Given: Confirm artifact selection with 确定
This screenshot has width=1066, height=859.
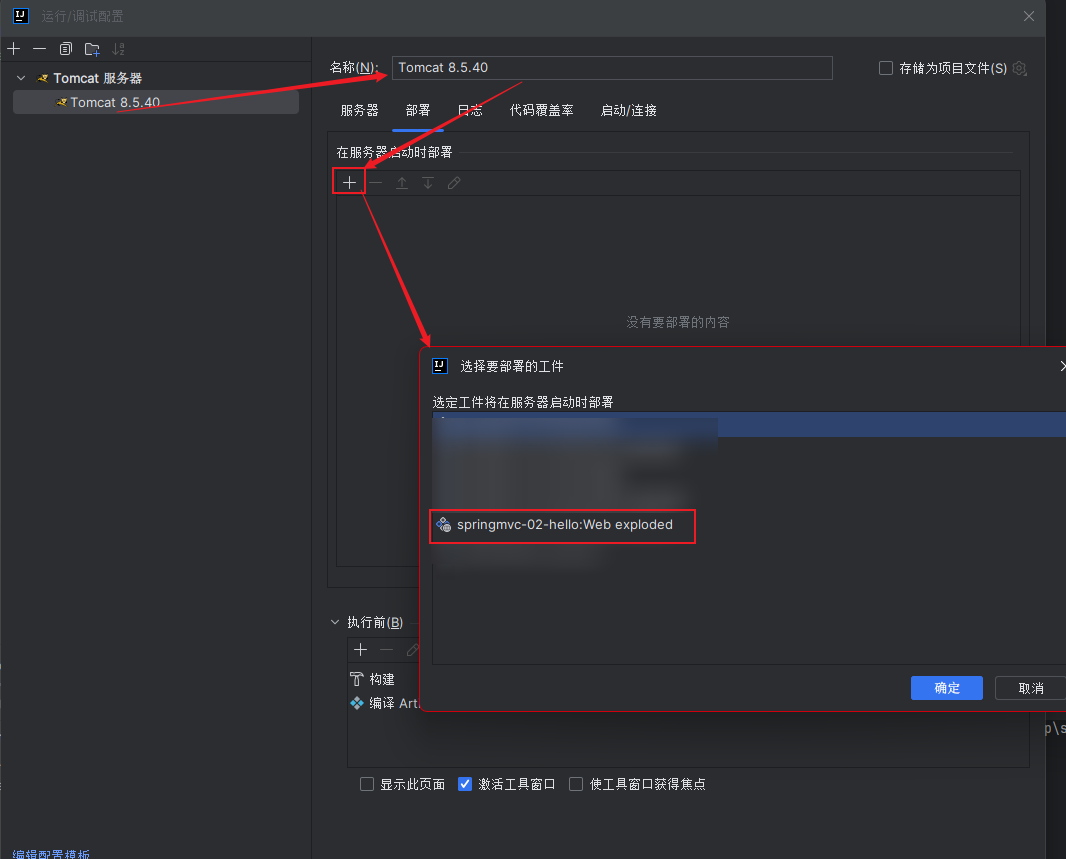Looking at the screenshot, I should click(x=946, y=688).
